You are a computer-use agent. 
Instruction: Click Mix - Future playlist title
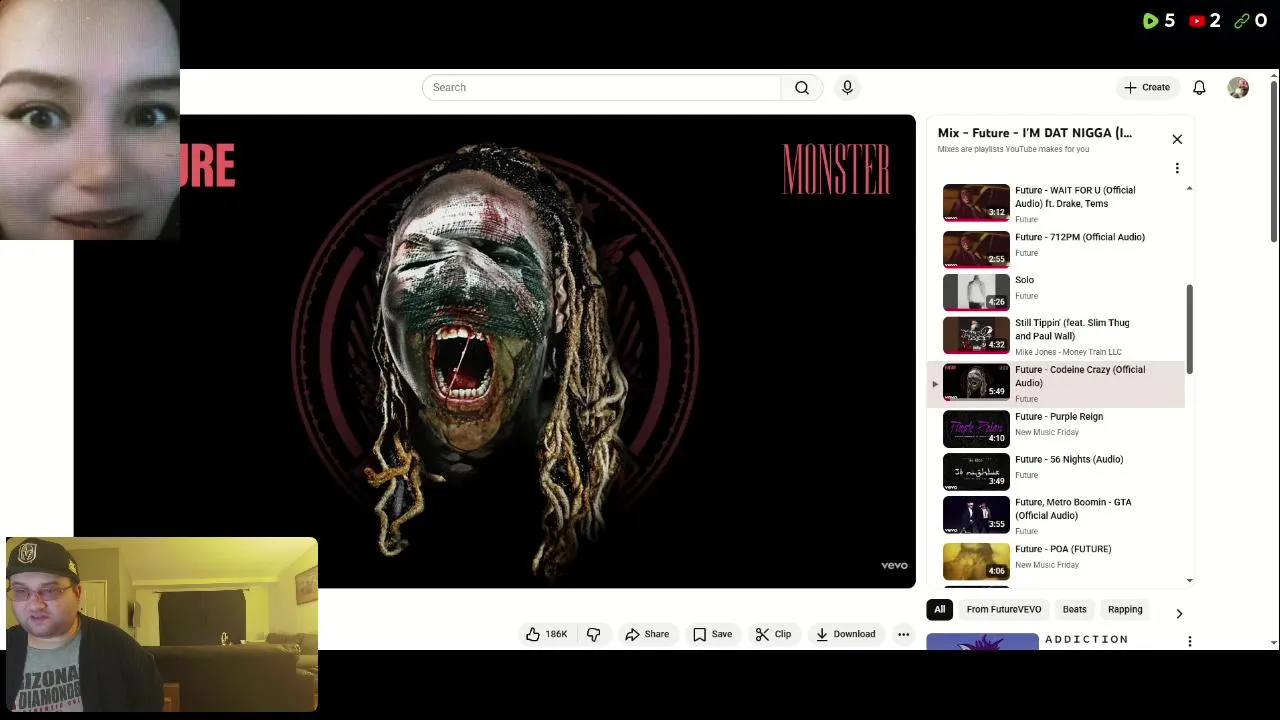pyautogui.click(x=1035, y=133)
